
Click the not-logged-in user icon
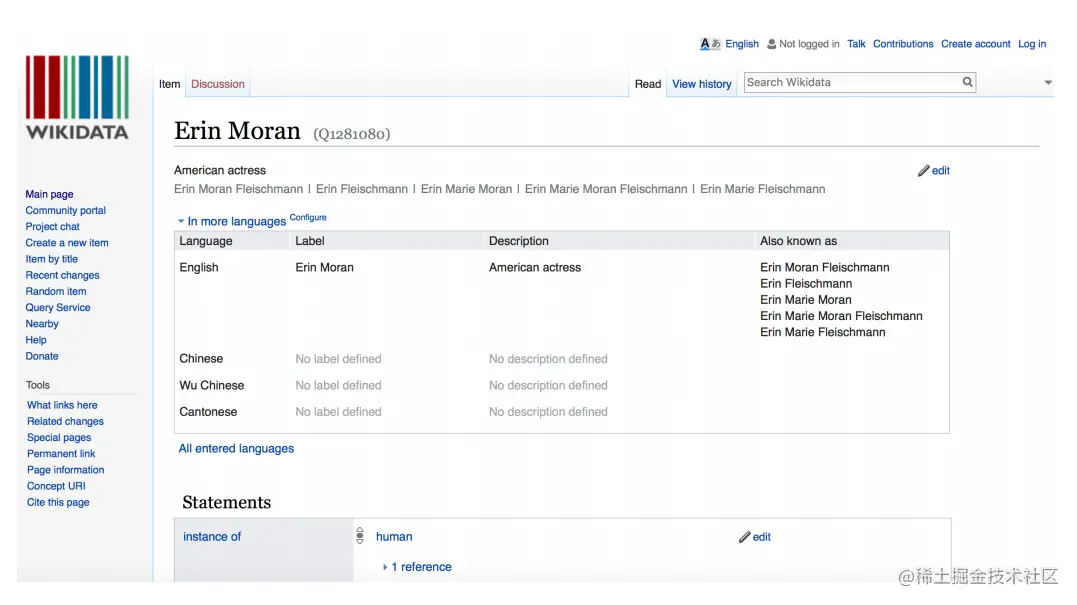771,44
